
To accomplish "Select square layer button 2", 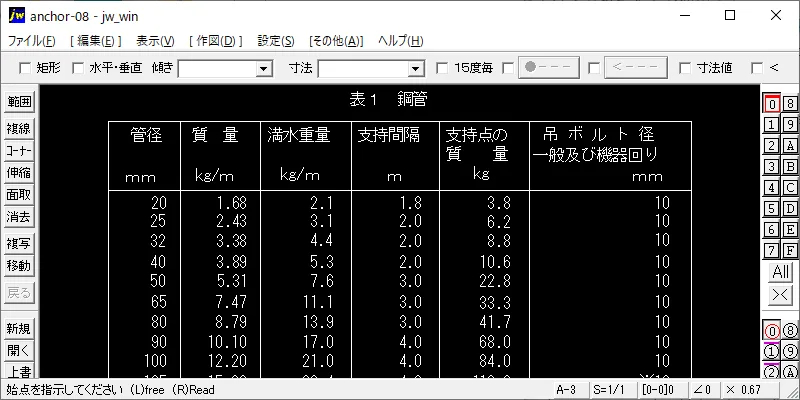I will click(772, 146).
